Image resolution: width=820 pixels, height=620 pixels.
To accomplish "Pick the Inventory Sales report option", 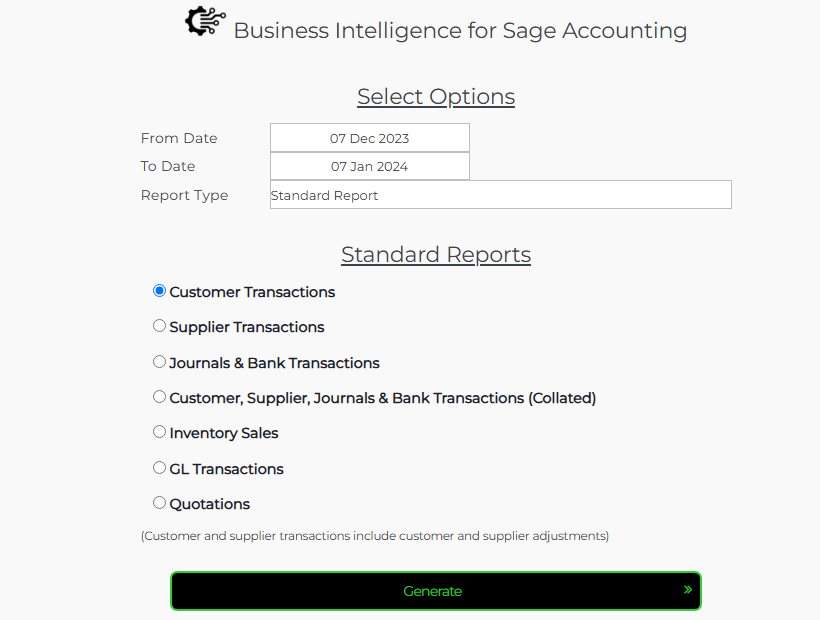I will 159,432.
